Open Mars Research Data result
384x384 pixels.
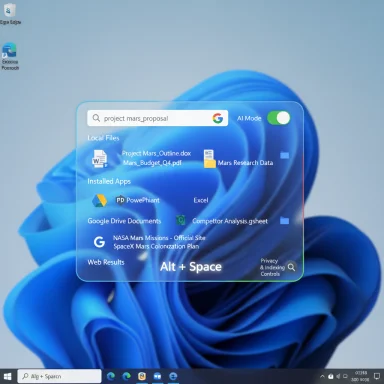pos(245,163)
